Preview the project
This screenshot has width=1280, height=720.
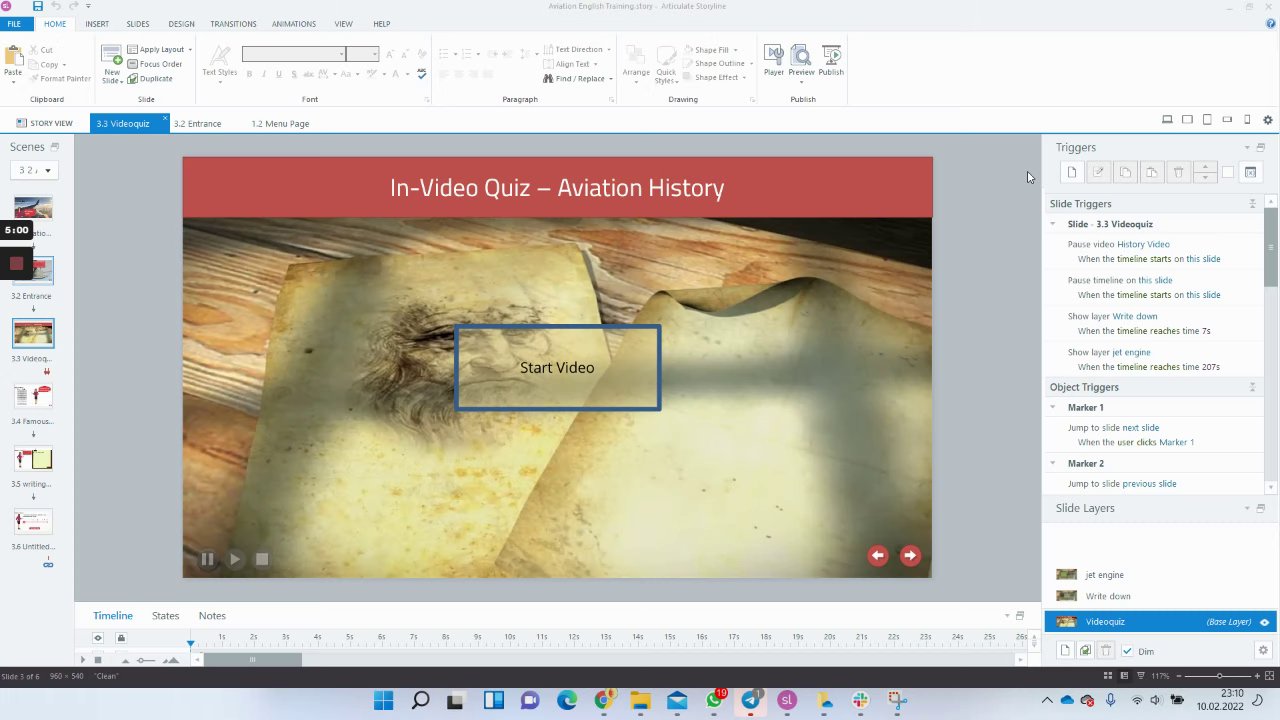(801, 60)
